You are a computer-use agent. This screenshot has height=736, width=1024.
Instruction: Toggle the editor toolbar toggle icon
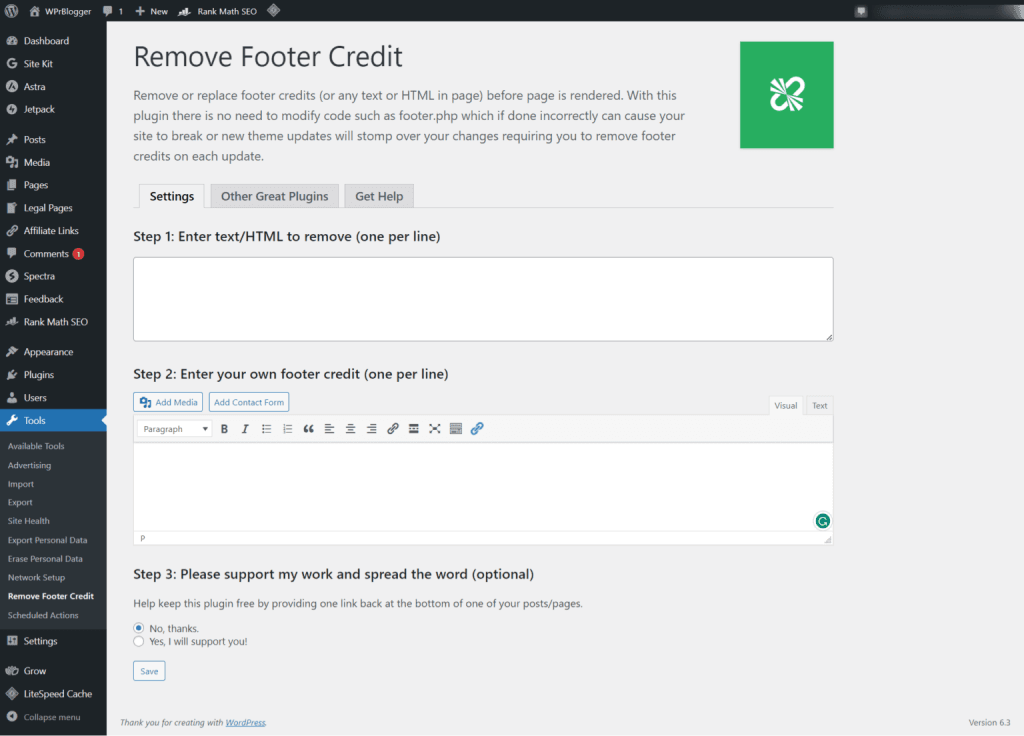[x=456, y=429]
